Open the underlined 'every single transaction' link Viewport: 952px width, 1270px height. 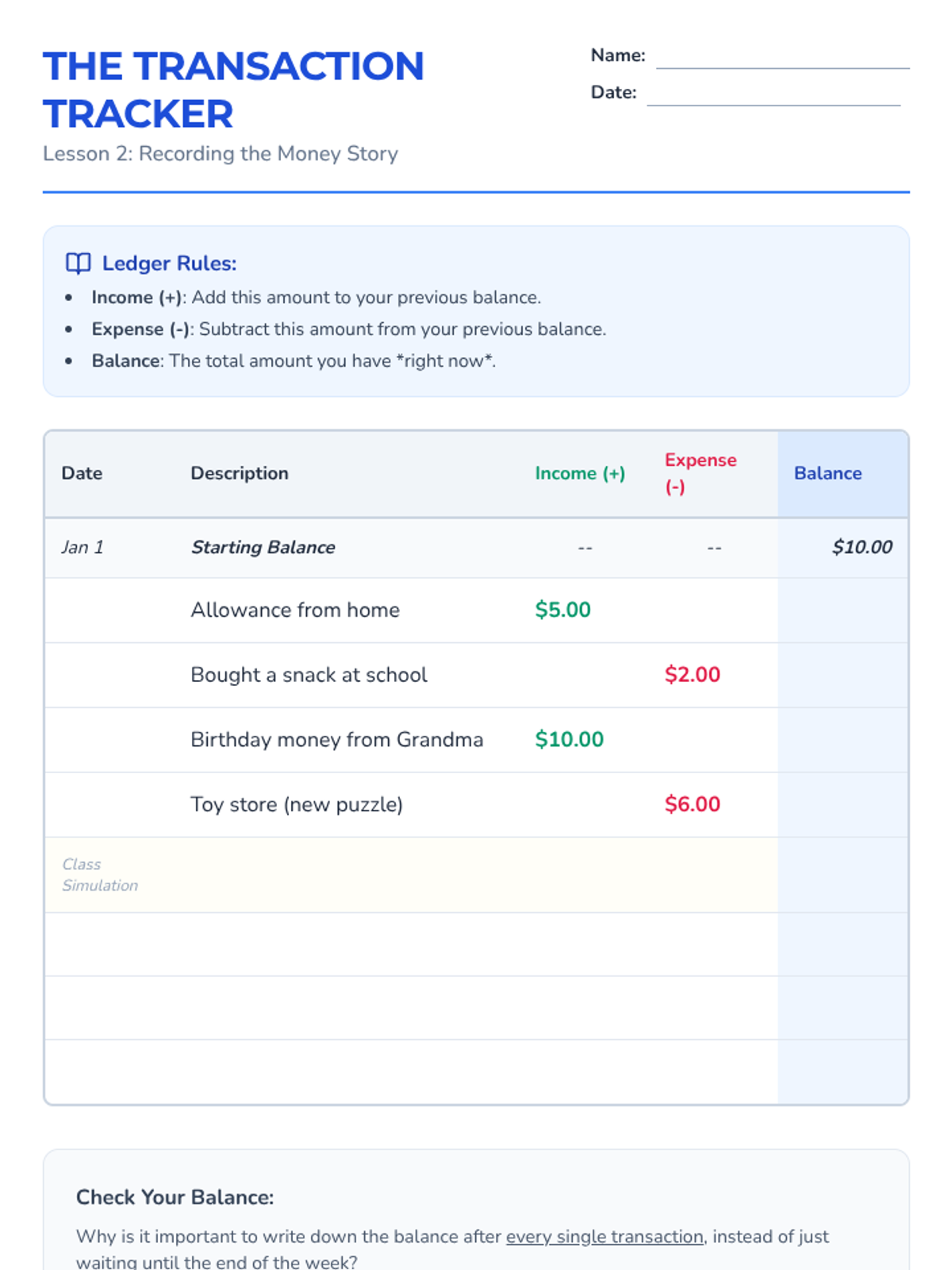point(605,1237)
